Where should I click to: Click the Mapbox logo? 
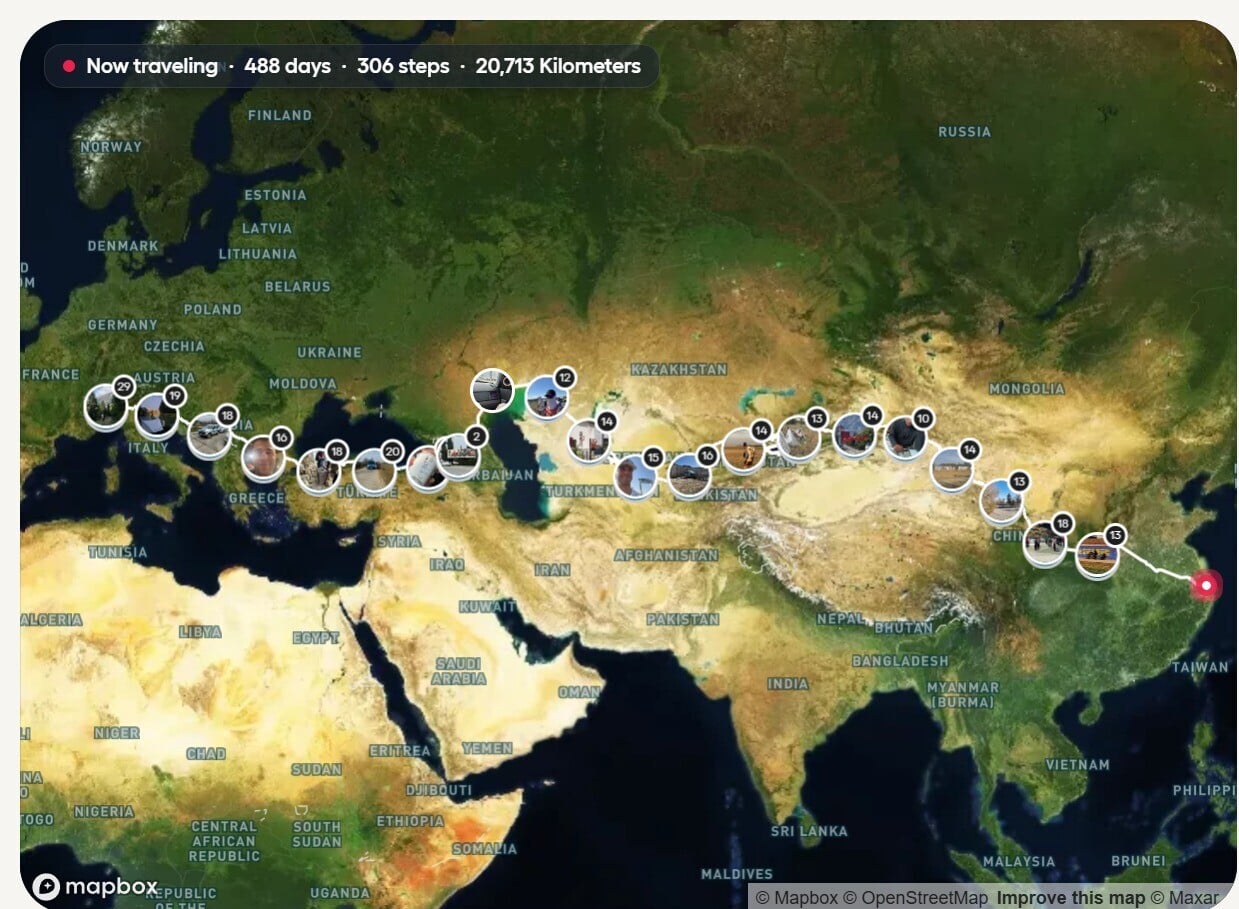(96, 886)
